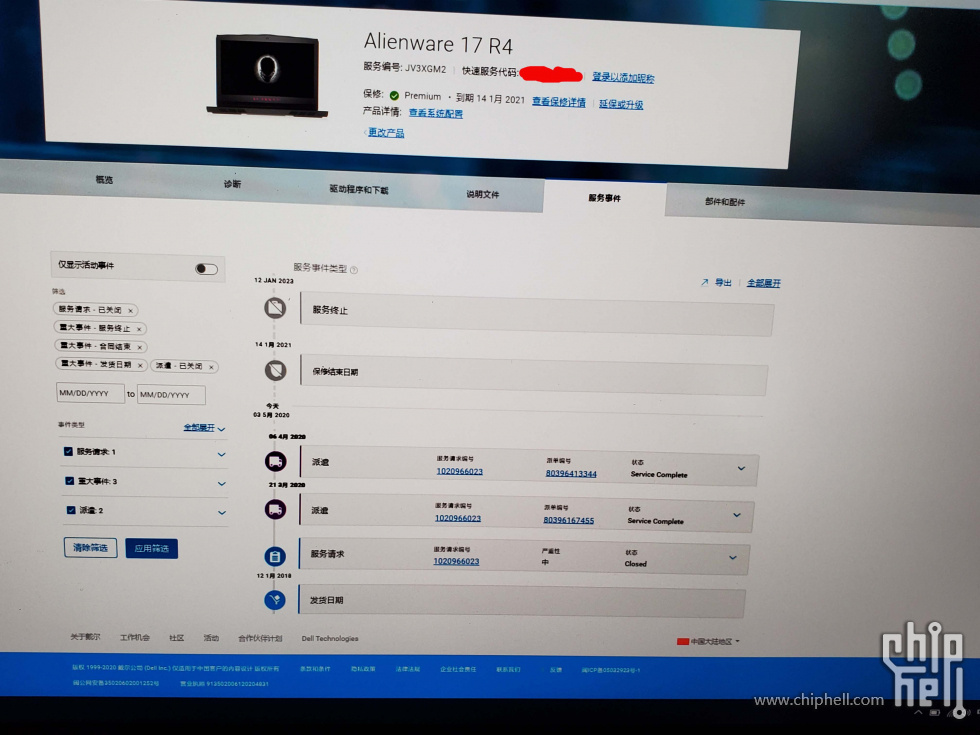Click the 保修结束日期 shield icon
980x735 pixels.
(276, 370)
